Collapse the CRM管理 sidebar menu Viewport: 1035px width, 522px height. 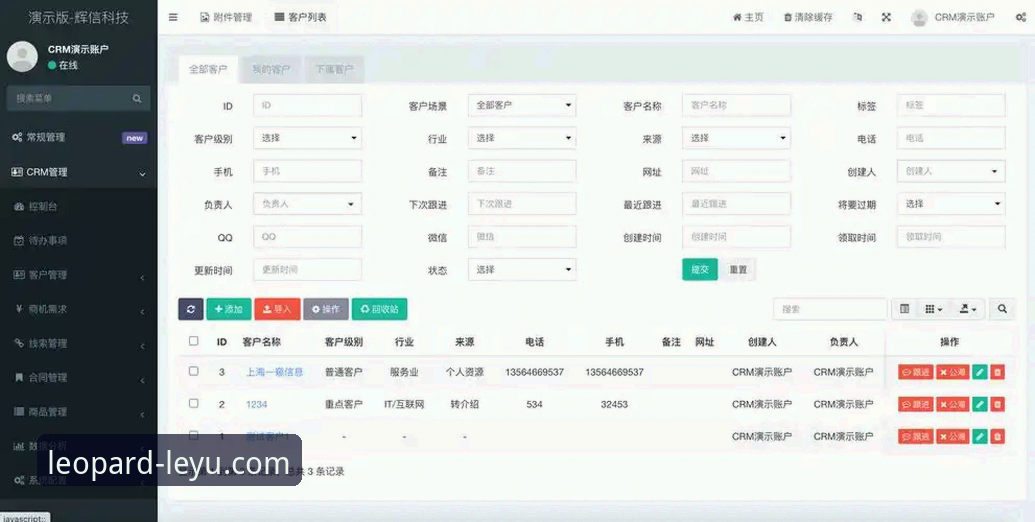pos(79,172)
